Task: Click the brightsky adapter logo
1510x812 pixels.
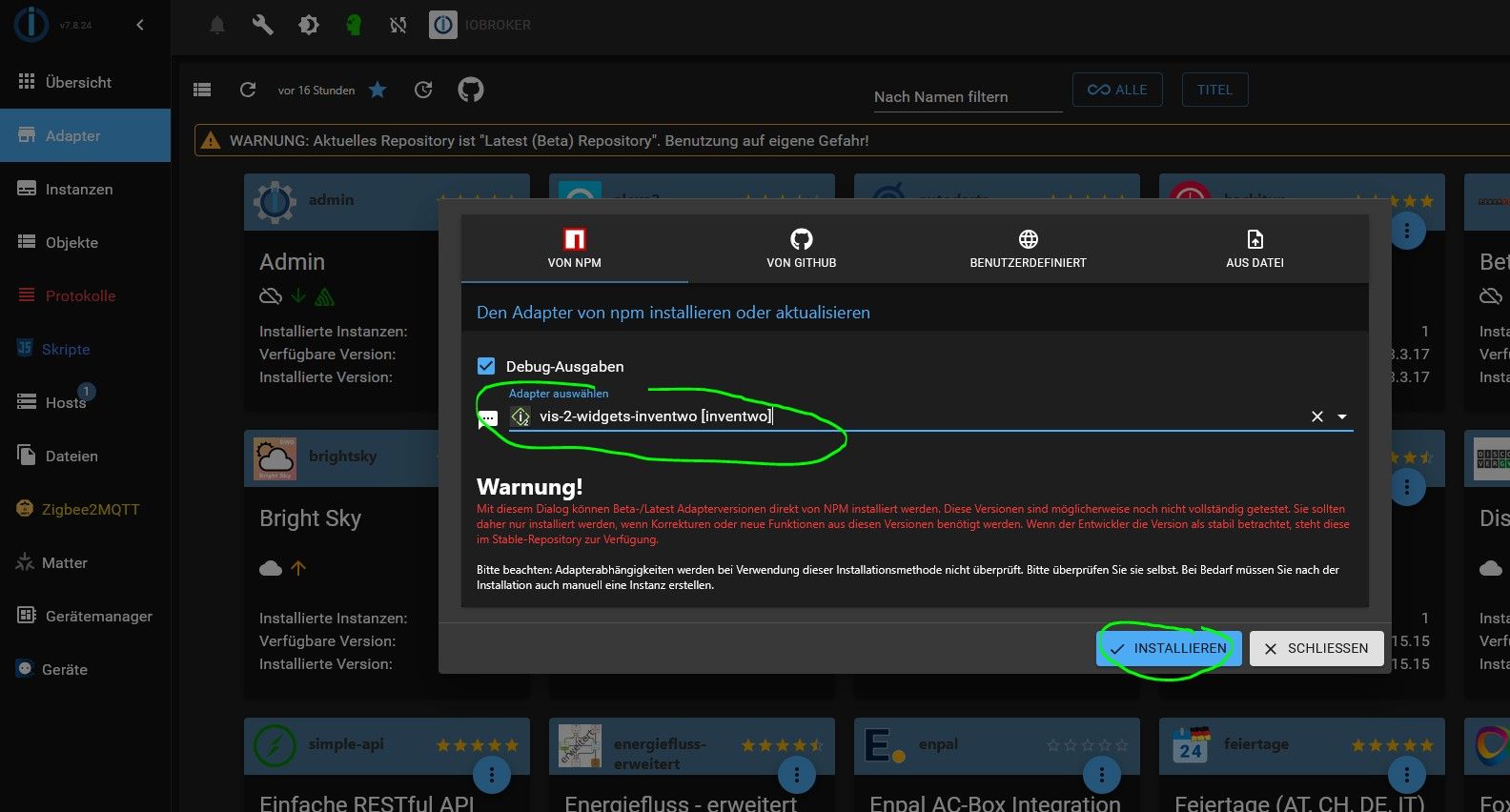Action: [275, 457]
